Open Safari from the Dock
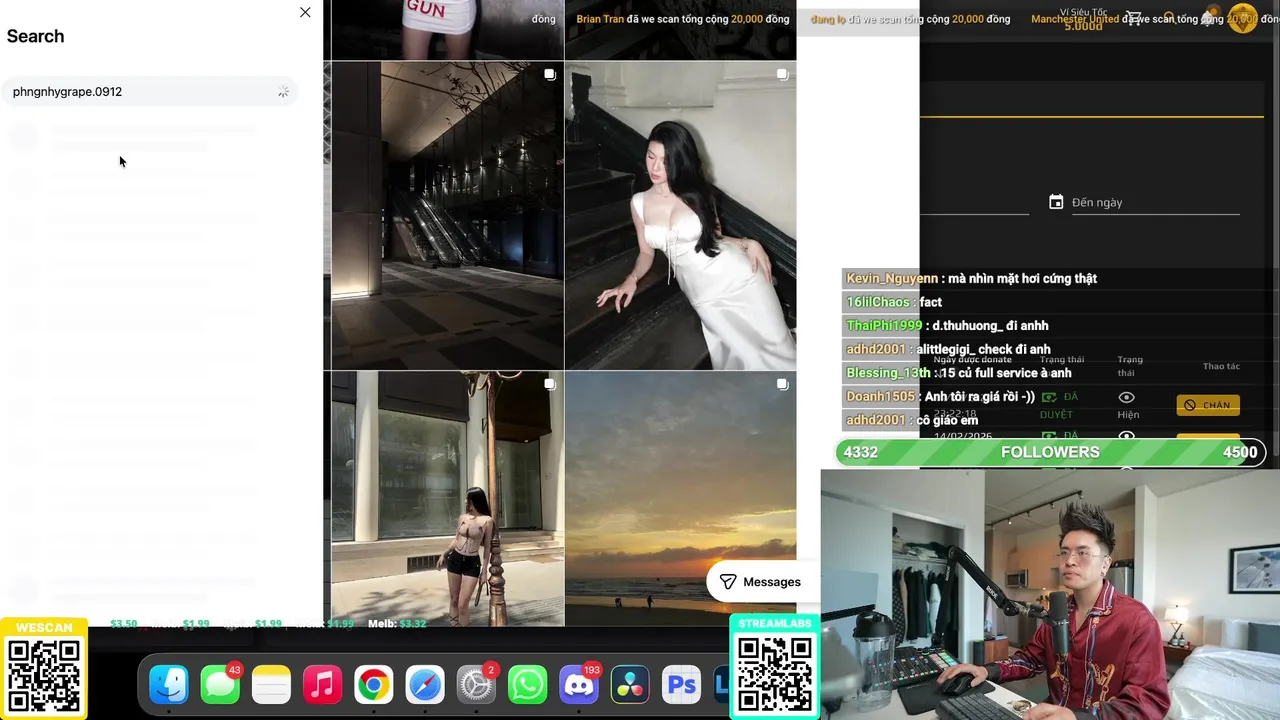This screenshot has width=1280, height=720. 425,685
